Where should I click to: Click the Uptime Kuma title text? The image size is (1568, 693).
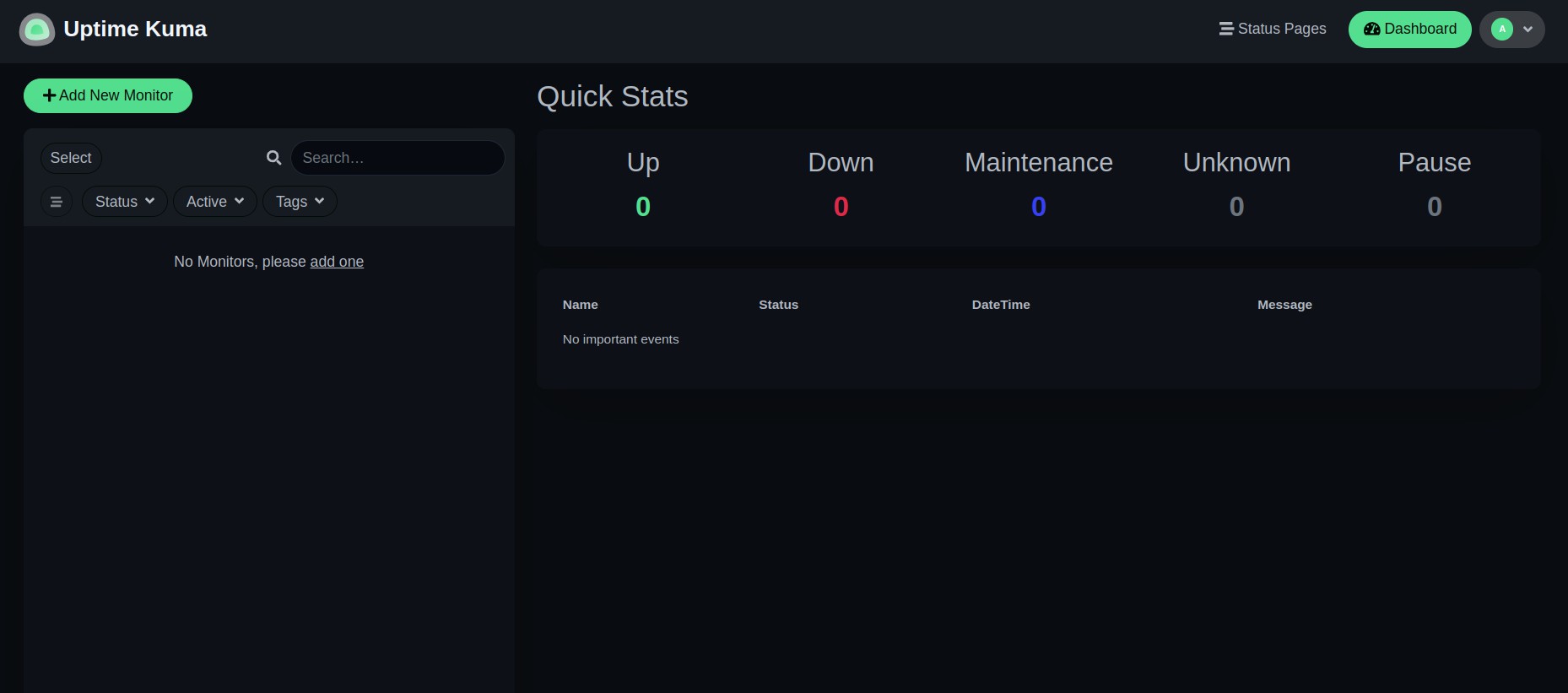135,30
